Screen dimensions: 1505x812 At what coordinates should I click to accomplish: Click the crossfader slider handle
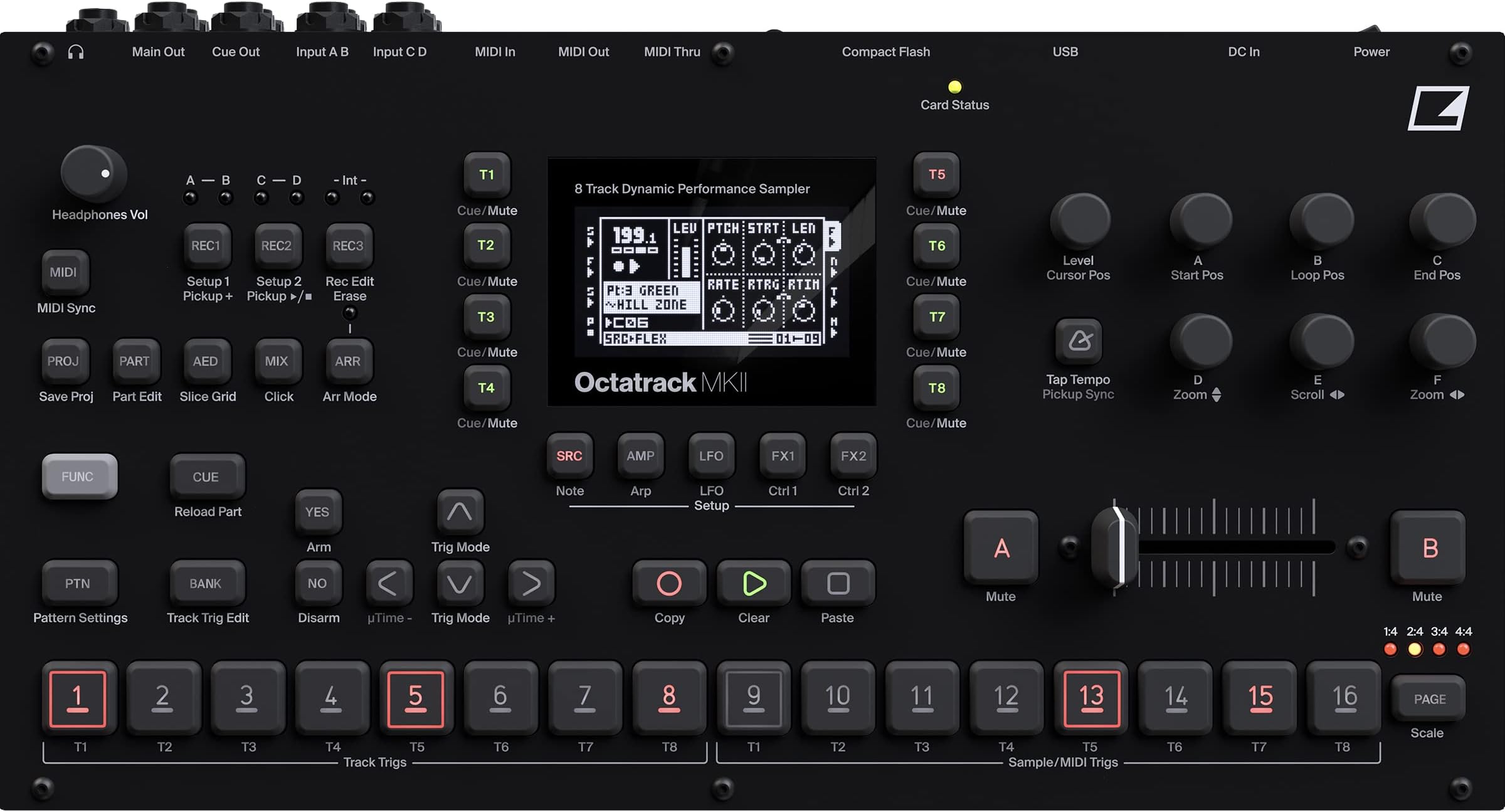tap(1113, 547)
